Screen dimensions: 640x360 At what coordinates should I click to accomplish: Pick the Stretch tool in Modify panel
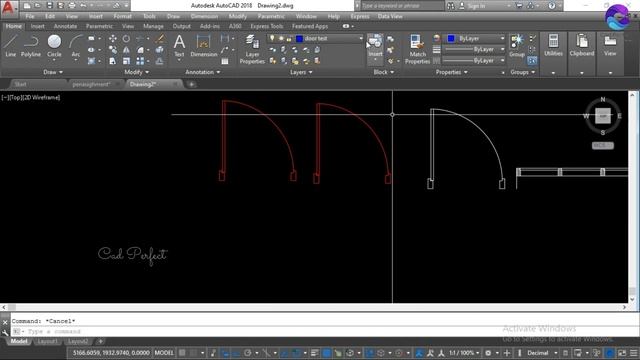point(113,61)
